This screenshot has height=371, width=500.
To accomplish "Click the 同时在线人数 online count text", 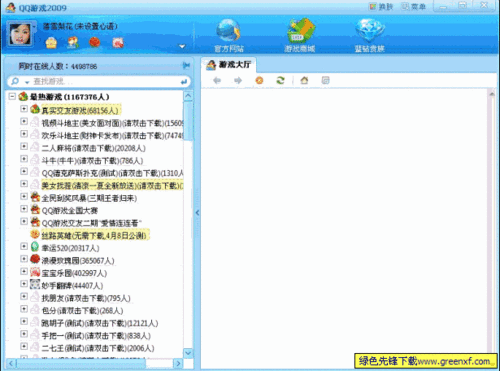I will [58, 66].
